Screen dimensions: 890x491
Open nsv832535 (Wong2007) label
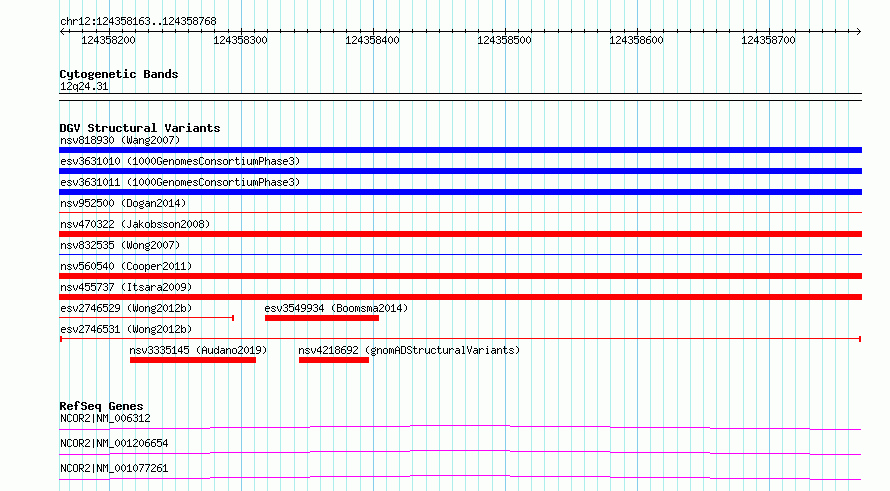(120, 245)
